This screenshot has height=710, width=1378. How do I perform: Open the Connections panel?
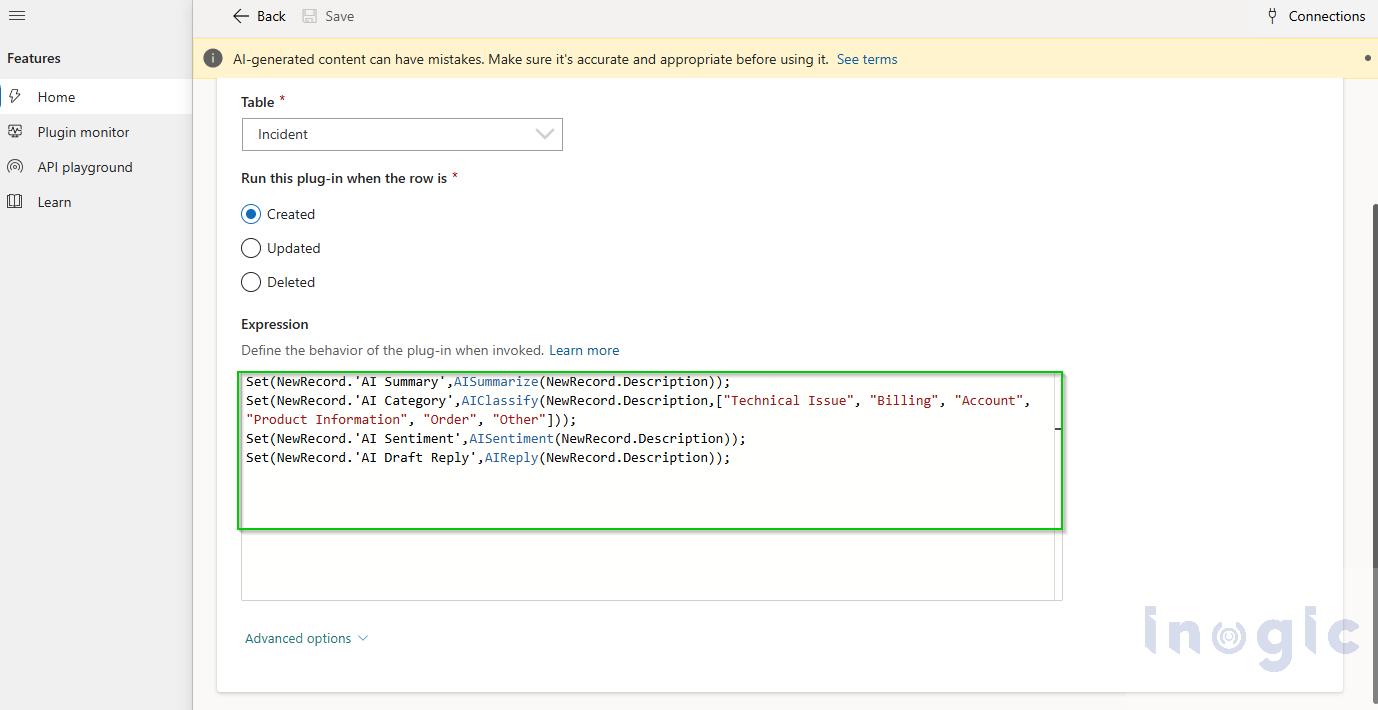(1315, 16)
